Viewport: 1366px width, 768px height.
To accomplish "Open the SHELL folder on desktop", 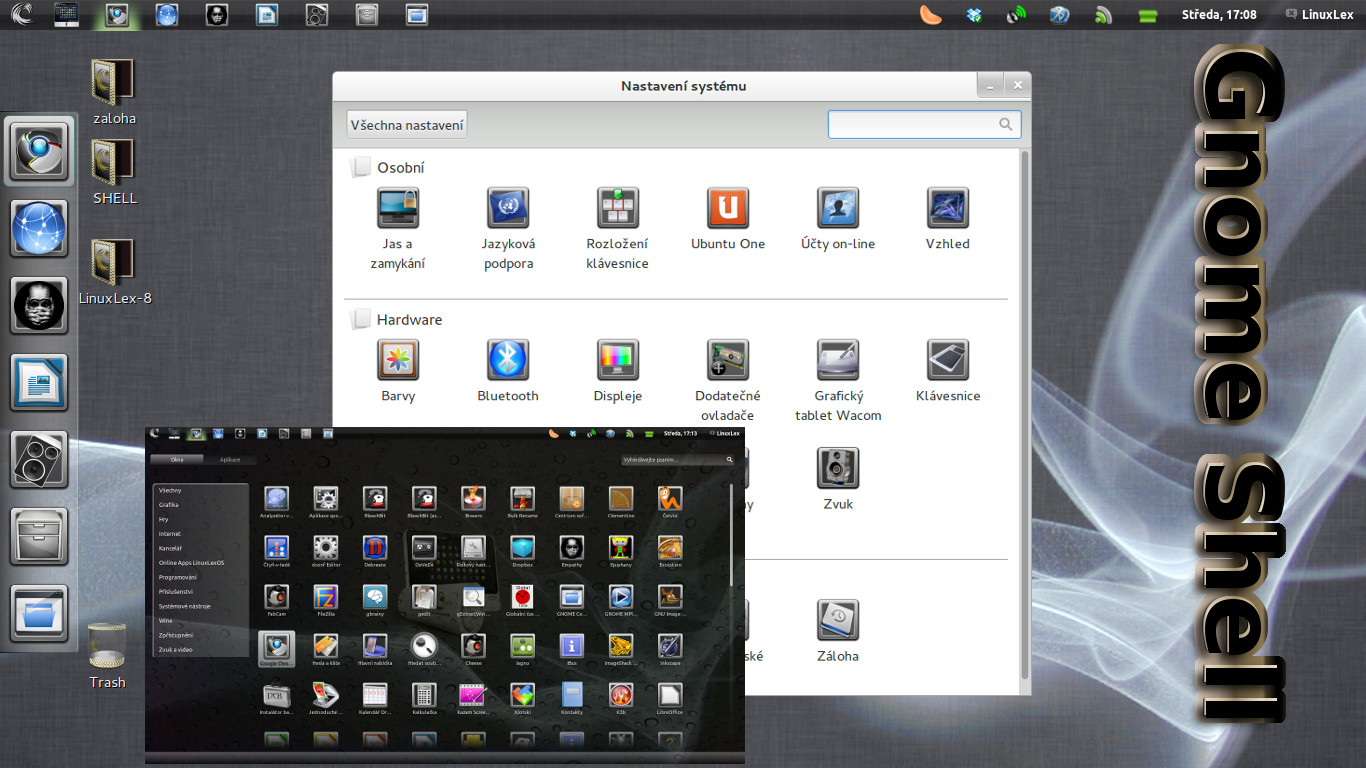I will [x=114, y=171].
